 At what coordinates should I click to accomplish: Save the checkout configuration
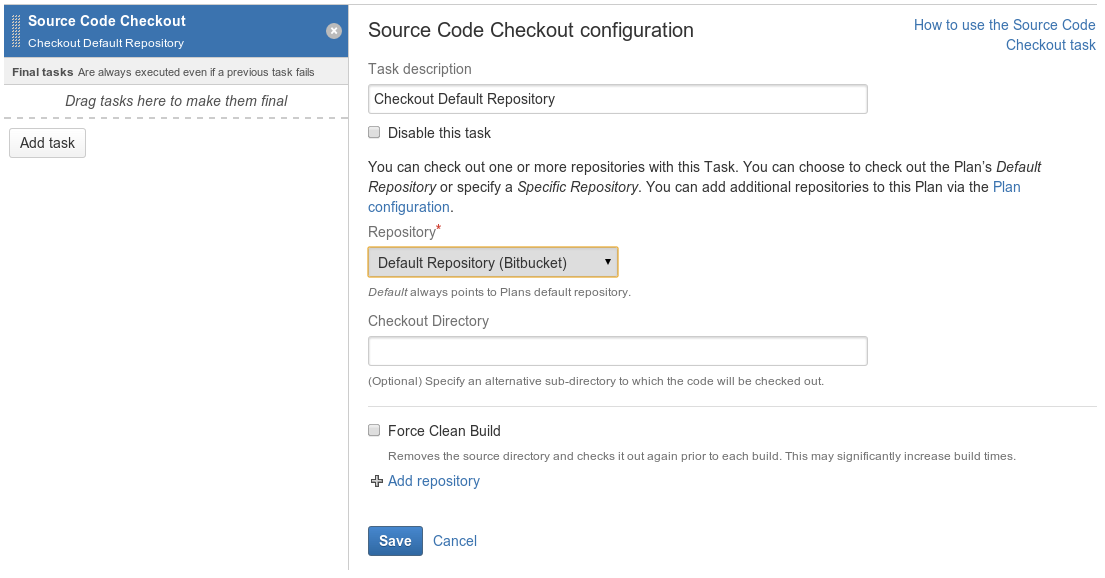395,541
